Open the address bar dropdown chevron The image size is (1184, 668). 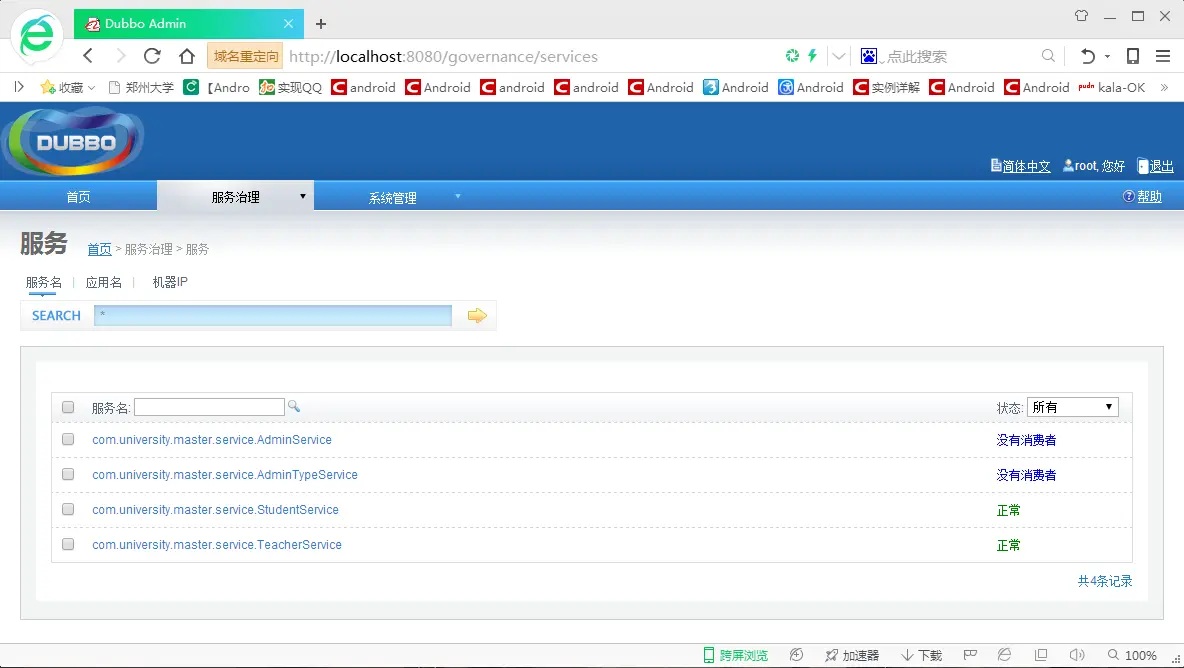point(839,56)
